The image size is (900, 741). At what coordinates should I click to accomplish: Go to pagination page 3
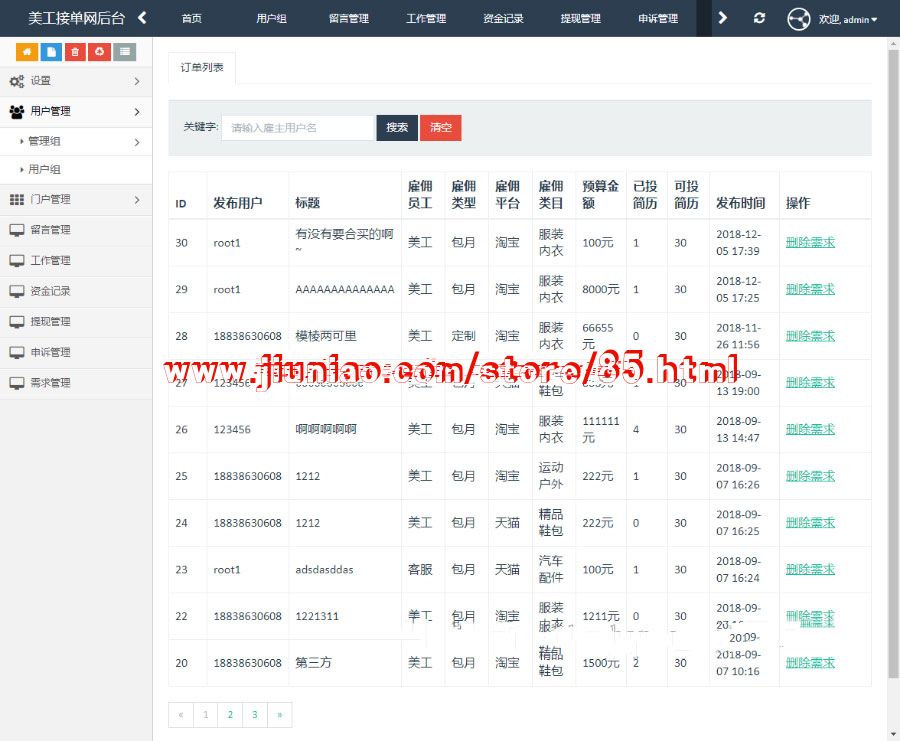pos(255,715)
